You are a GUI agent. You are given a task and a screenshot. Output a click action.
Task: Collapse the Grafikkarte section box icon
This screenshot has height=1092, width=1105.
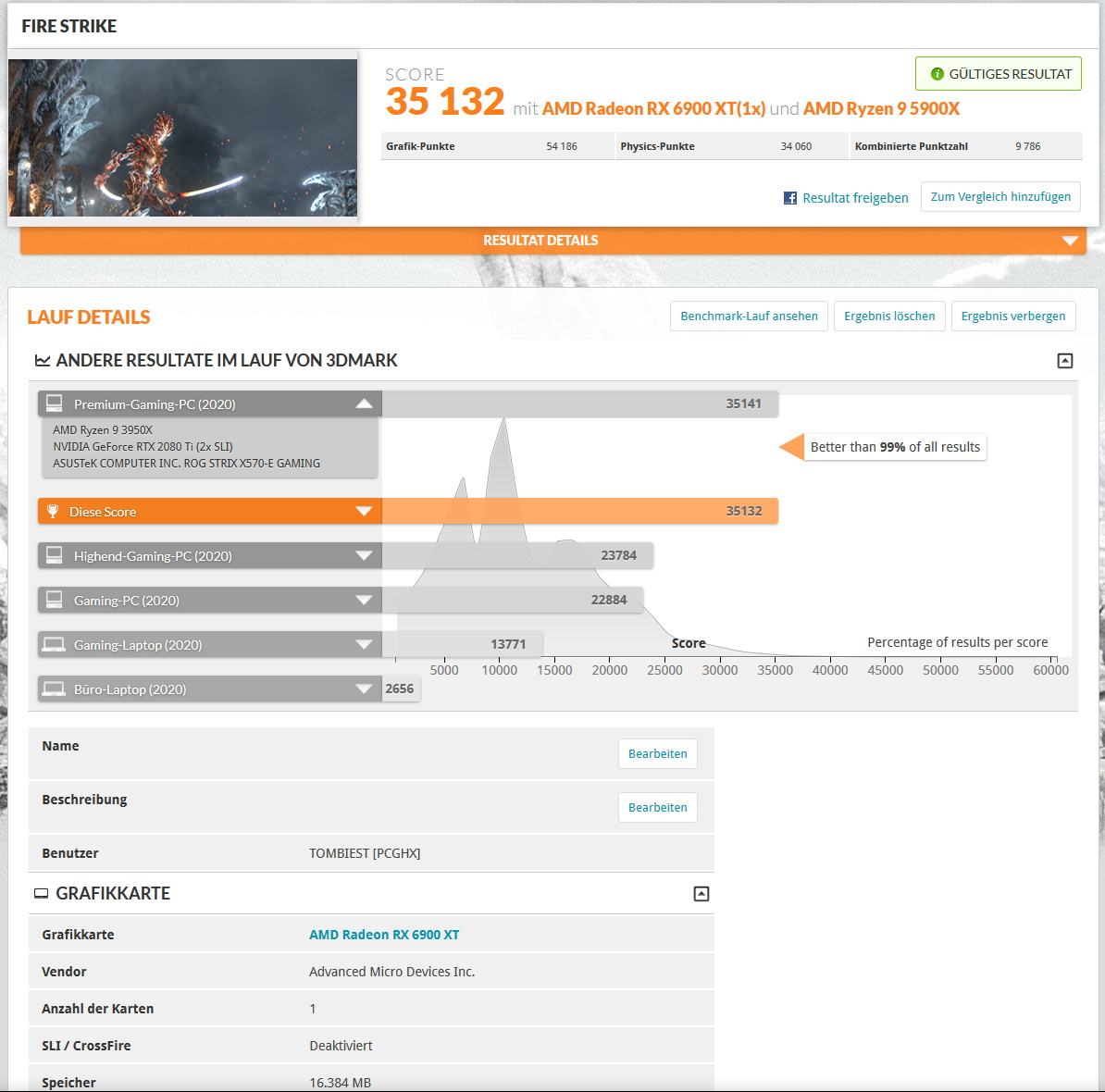click(x=701, y=893)
